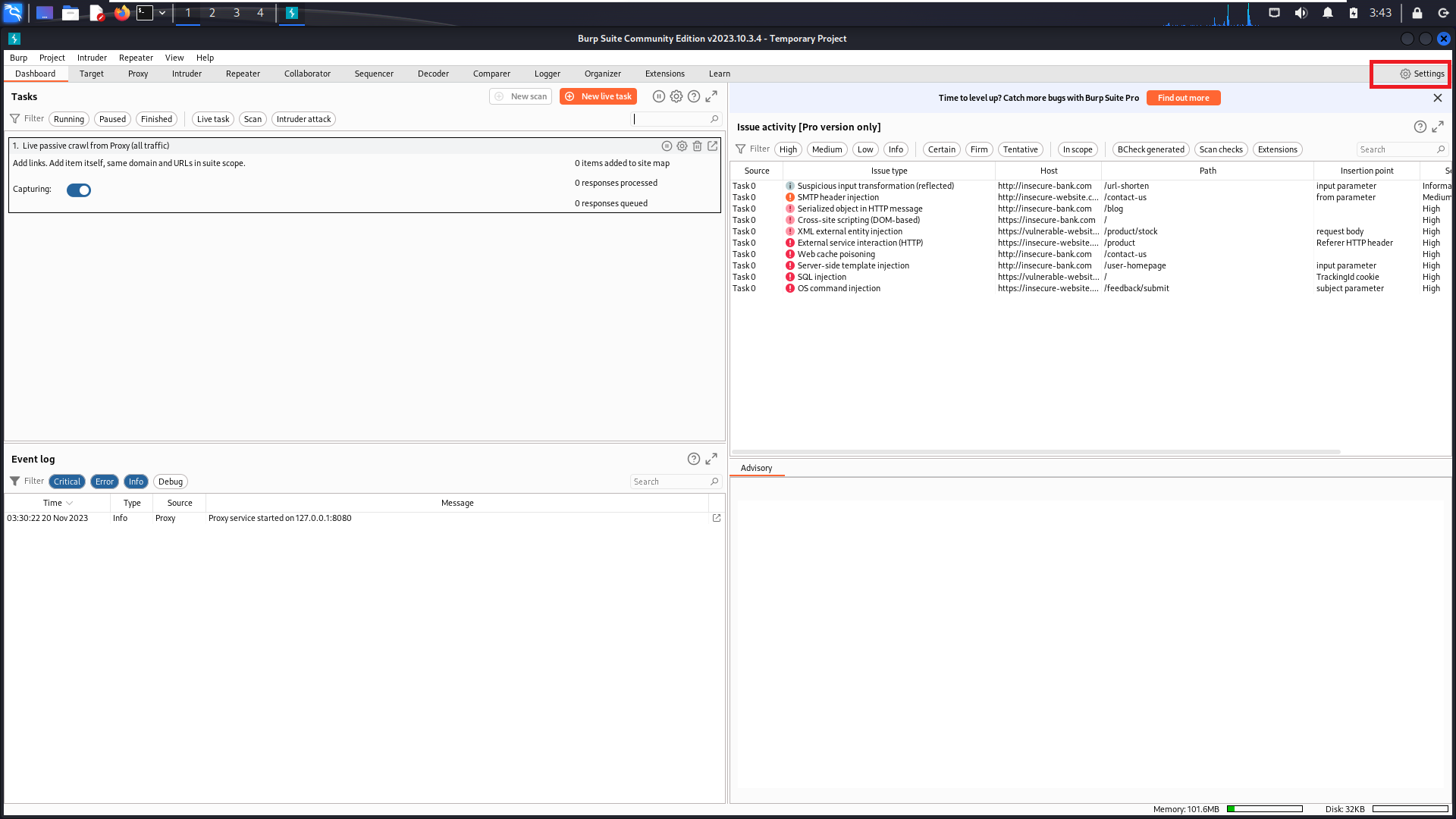Open settings gear of Live passive crawl task
Screen dimensions: 1456x819
(682, 146)
